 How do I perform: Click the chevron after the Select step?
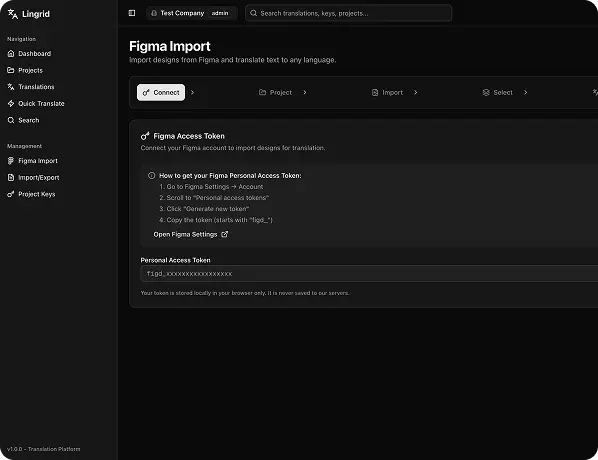tap(526, 93)
